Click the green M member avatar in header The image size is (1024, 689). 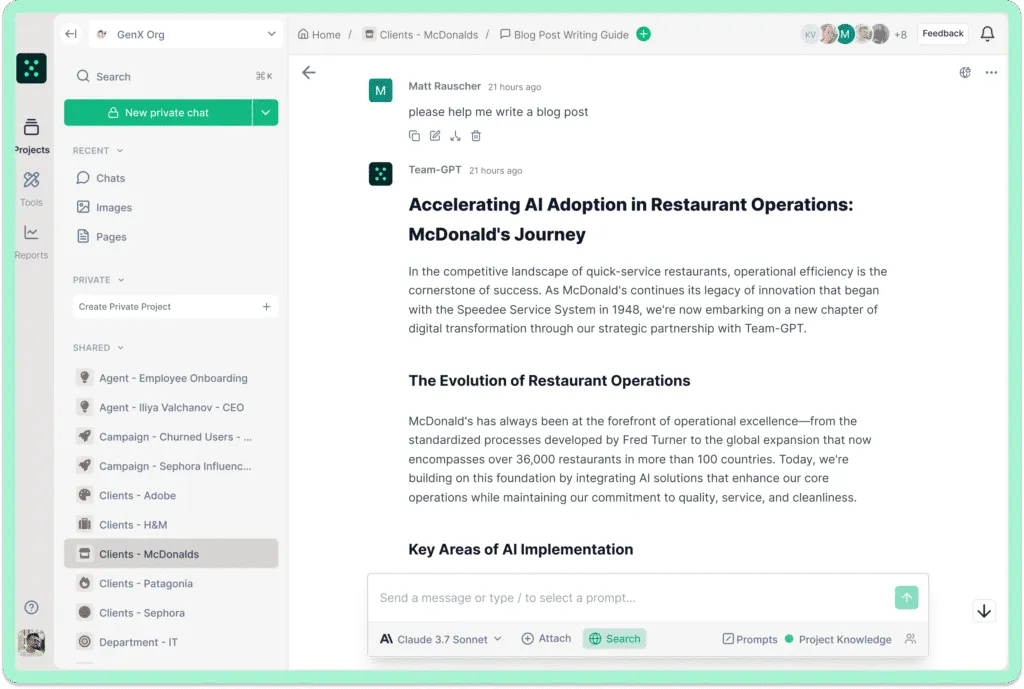(845, 34)
